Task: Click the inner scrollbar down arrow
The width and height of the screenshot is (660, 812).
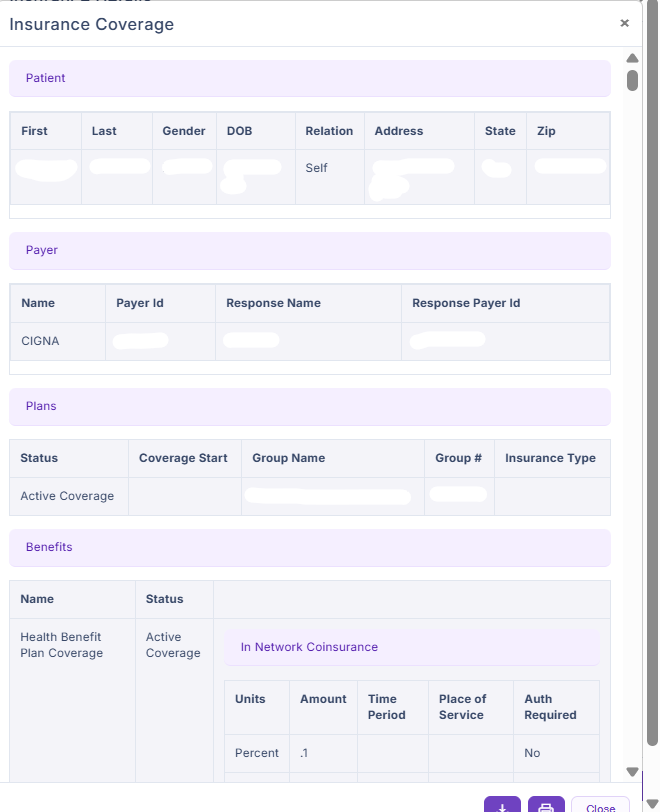Action: point(632,771)
